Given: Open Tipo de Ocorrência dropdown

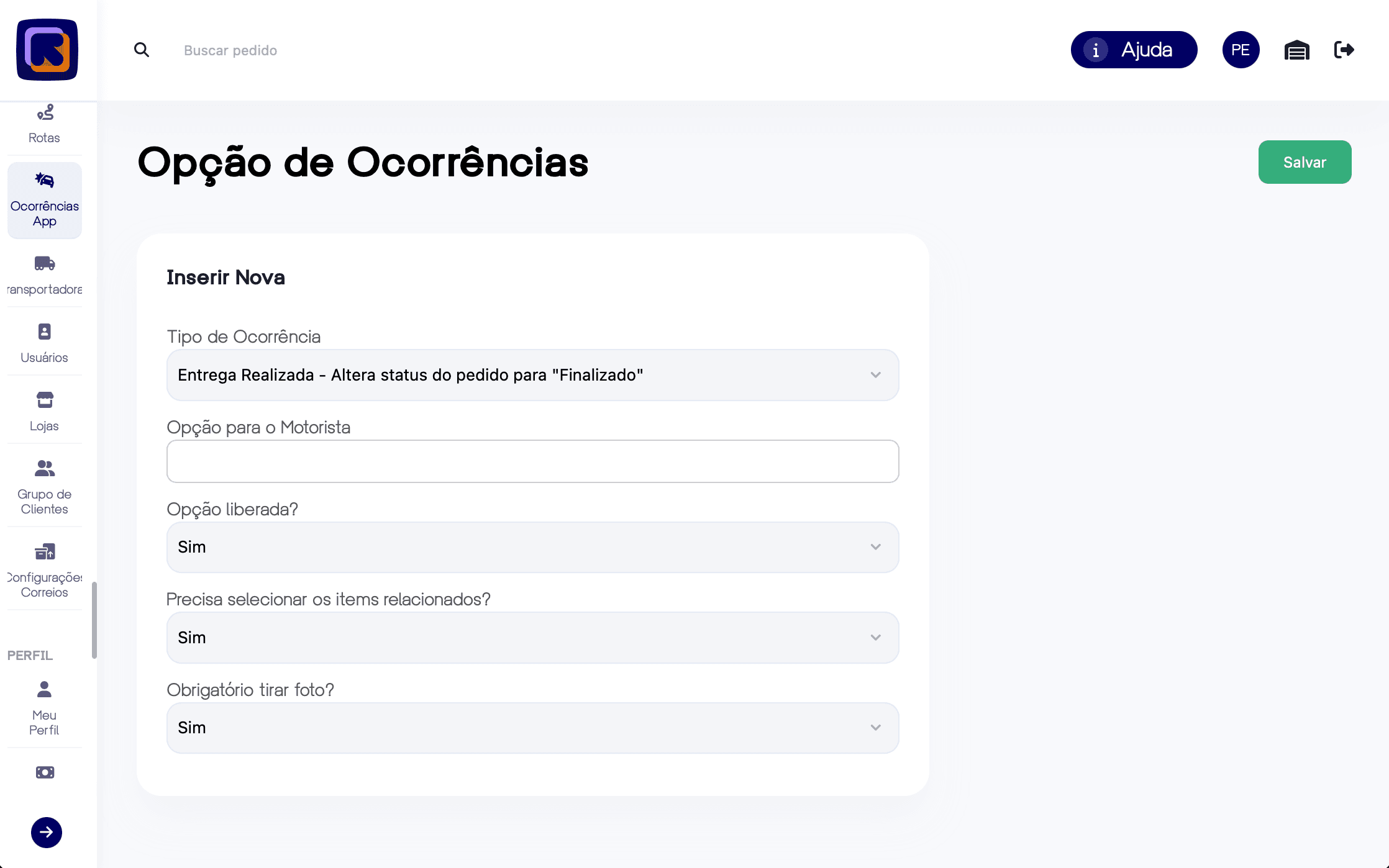Looking at the screenshot, I should [x=532, y=375].
